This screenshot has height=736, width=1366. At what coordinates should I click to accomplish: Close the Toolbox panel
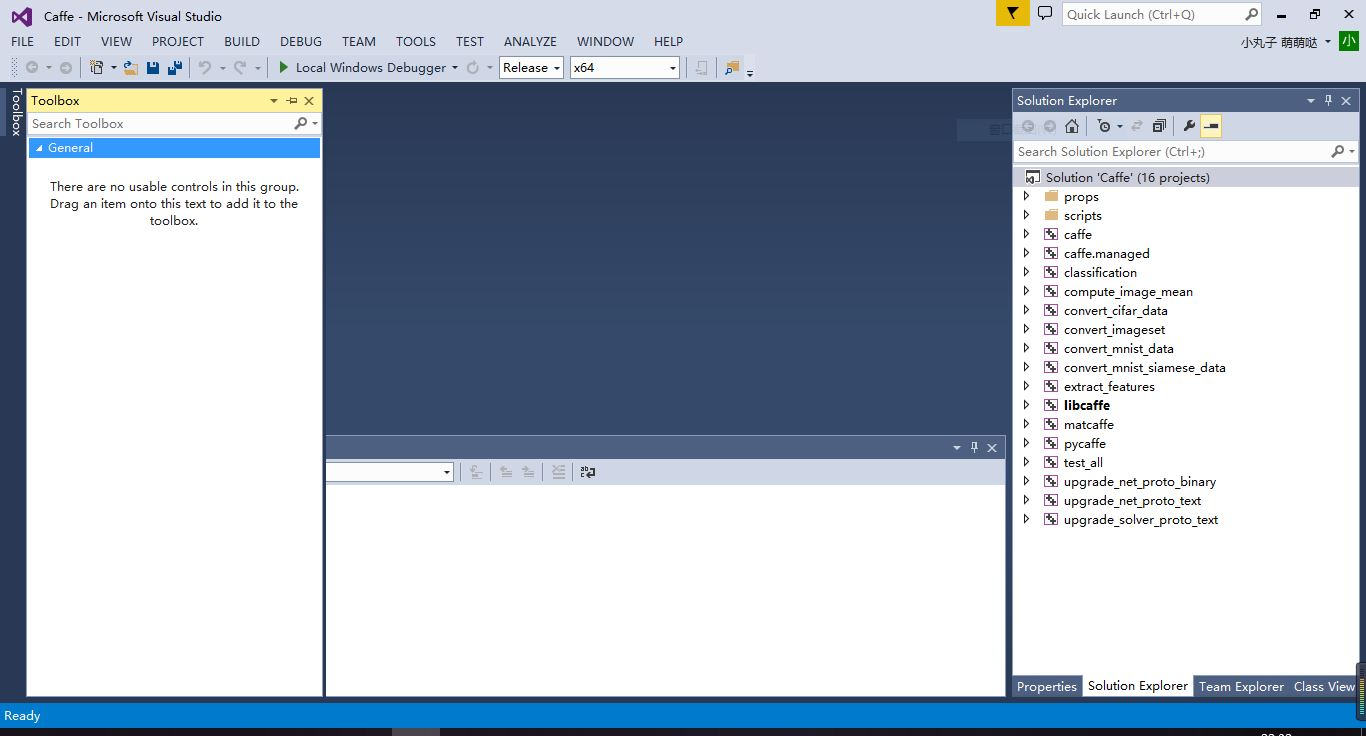pos(309,100)
